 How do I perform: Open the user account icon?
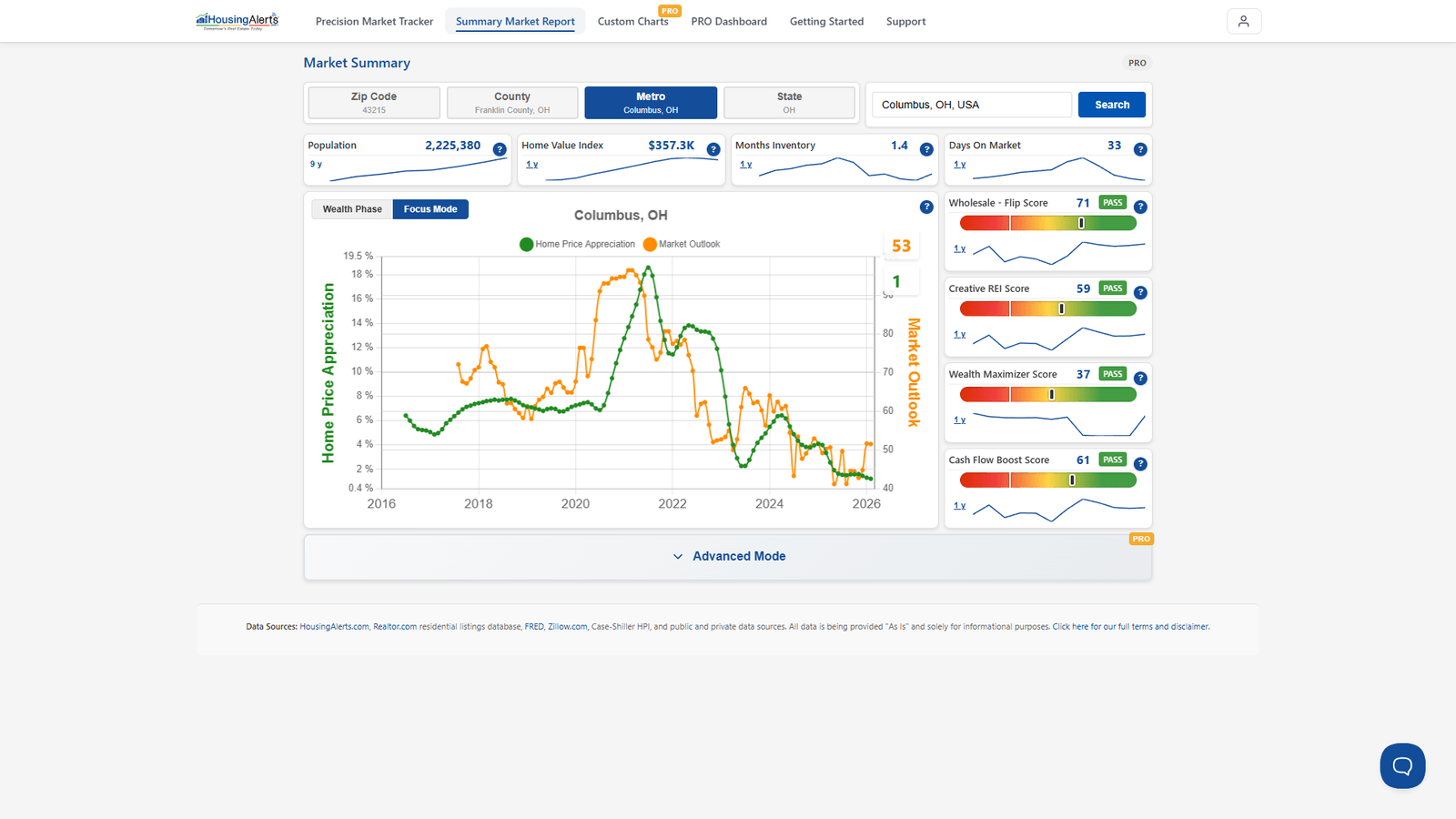pos(1244,21)
